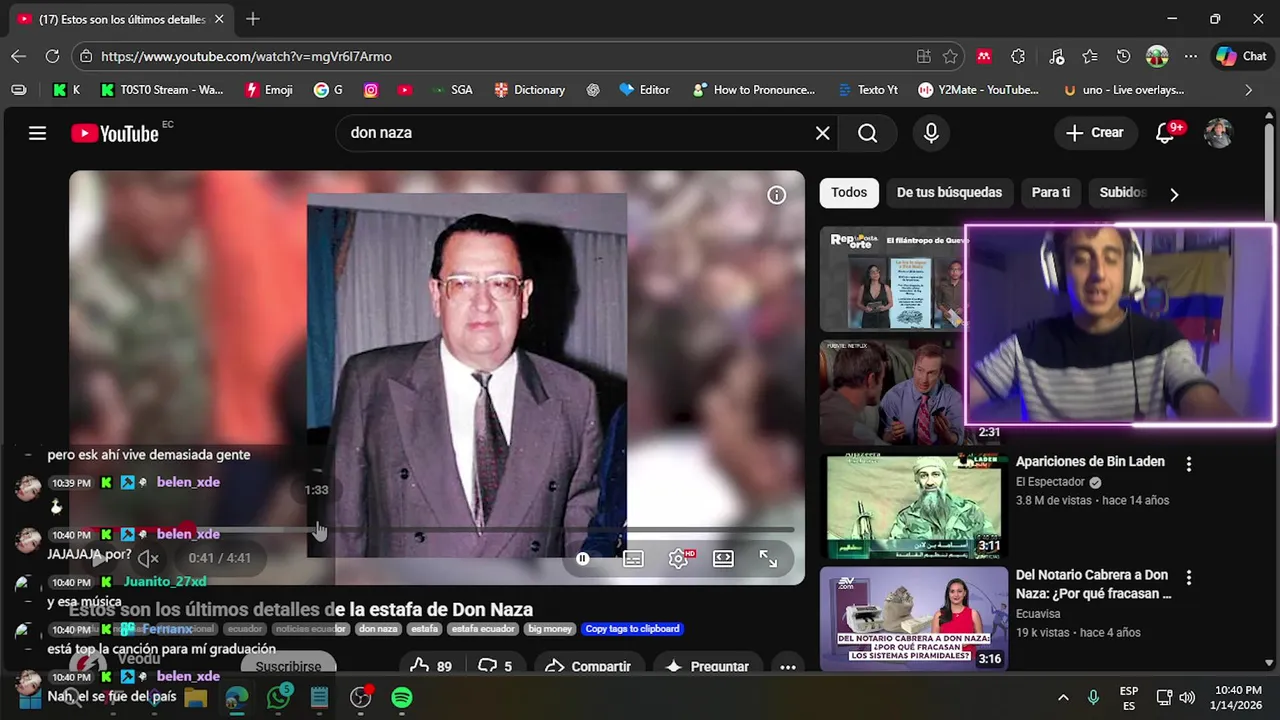Image resolution: width=1280 pixels, height=720 pixels.
Task: Like the video with 89 likes
Action: pyautogui.click(x=431, y=666)
